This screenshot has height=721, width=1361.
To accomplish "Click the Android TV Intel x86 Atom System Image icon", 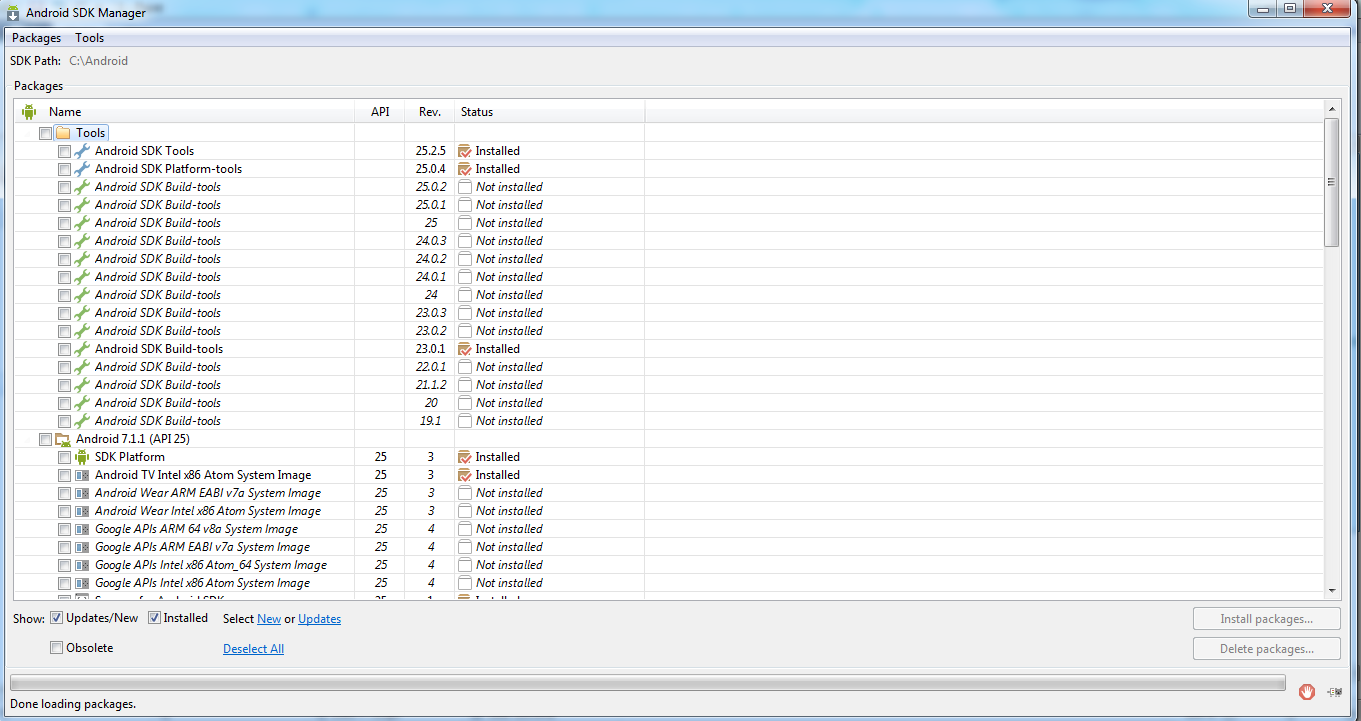I will (82, 475).
